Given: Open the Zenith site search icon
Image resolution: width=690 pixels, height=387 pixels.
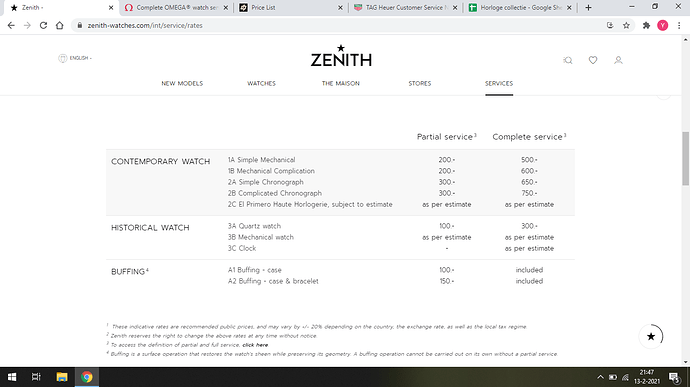Looking at the screenshot, I should (x=568, y=60).
